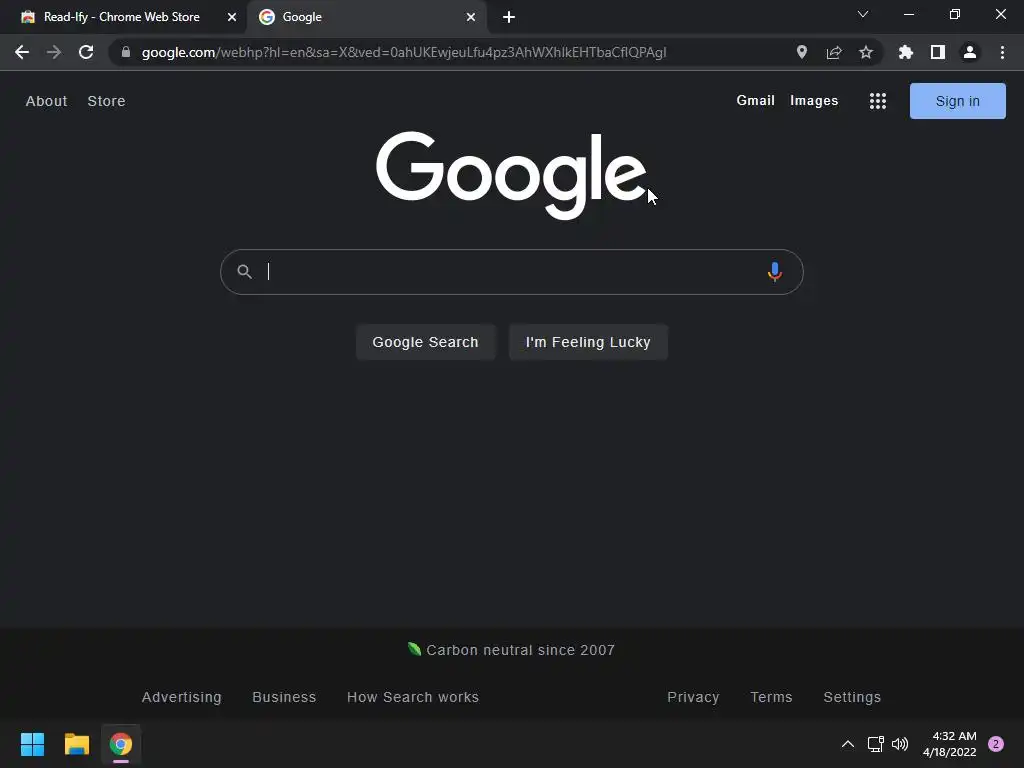
Task: Open the Settings footer menu
Action: pyautogui.click(x=852, y=697)
